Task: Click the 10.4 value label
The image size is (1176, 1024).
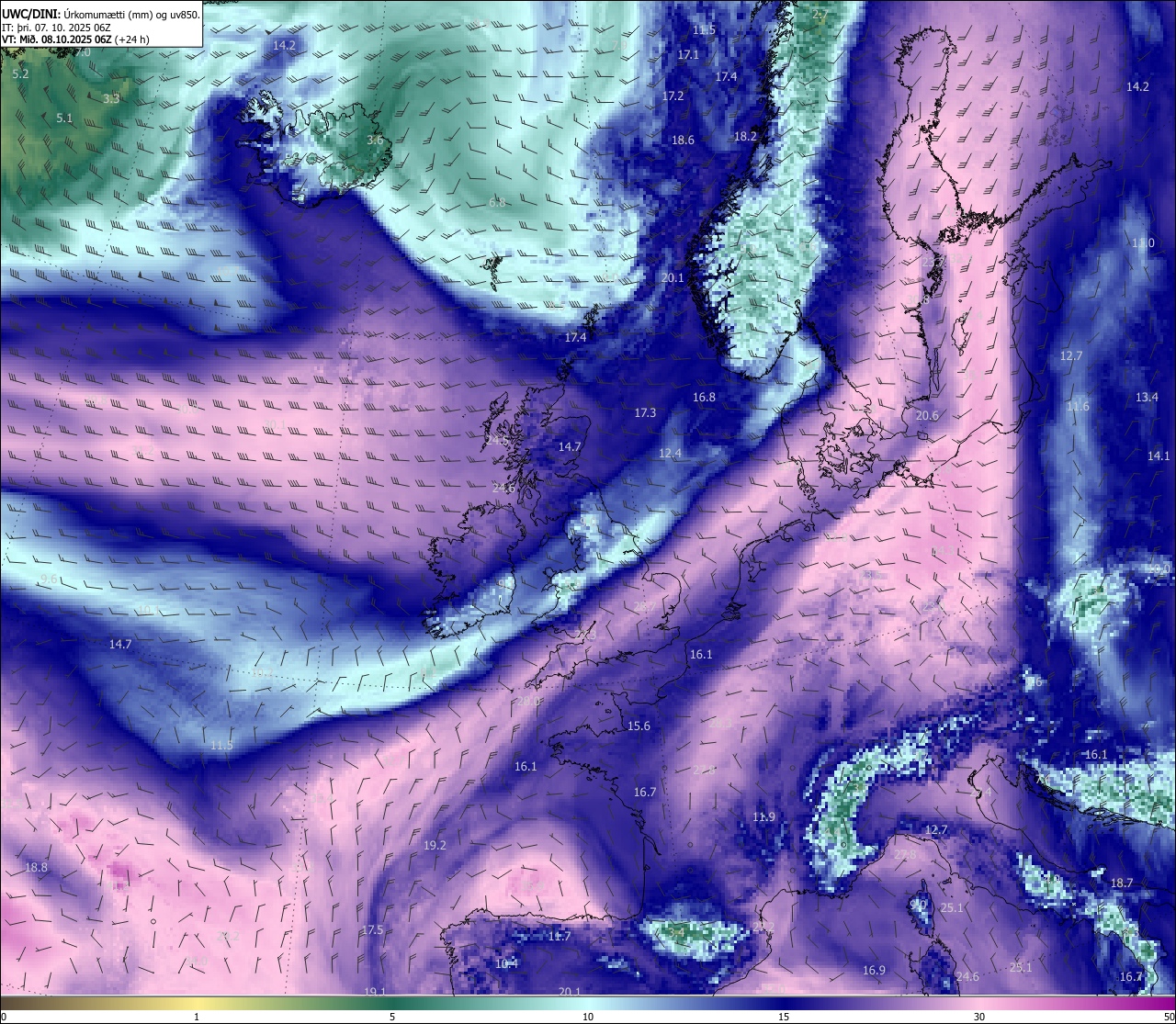Action: tap(506, 964)
